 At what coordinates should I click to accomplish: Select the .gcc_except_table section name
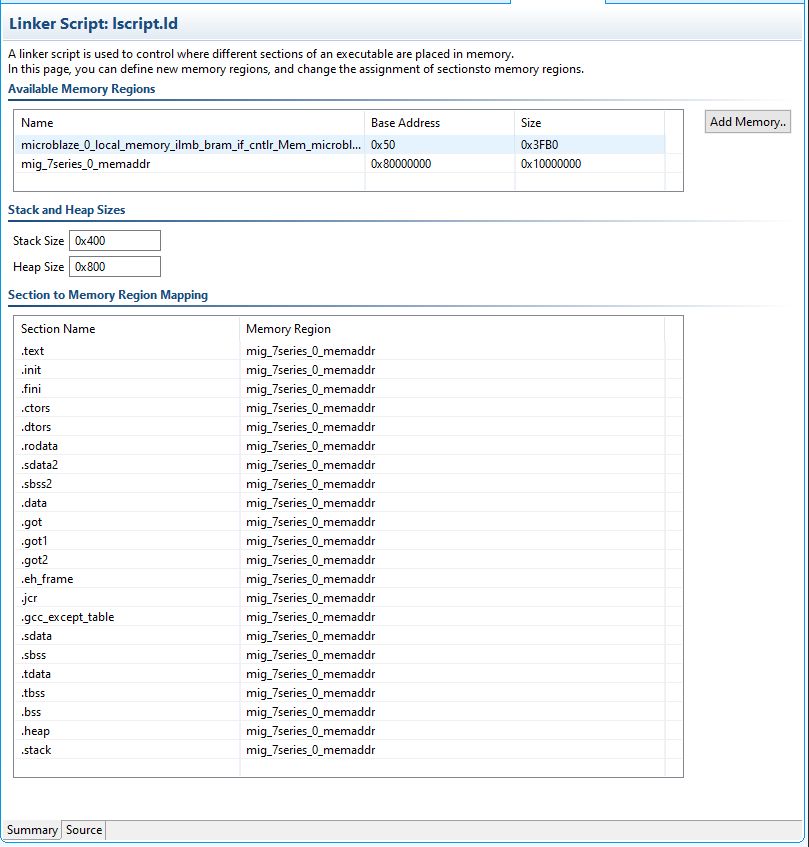68,617
